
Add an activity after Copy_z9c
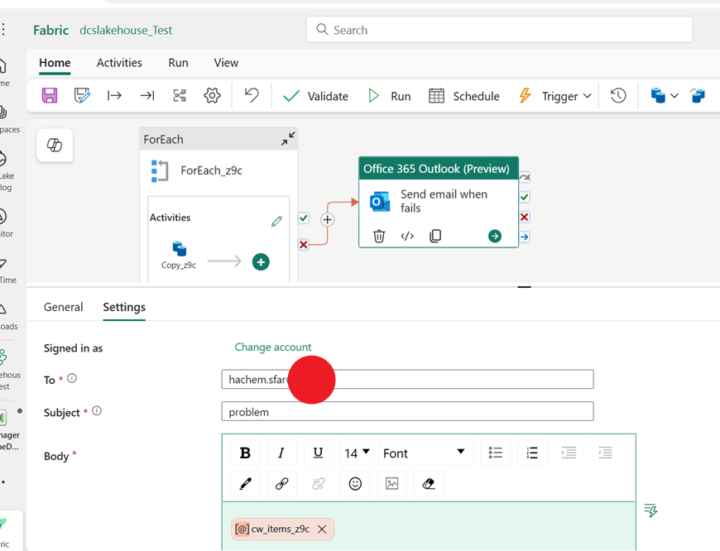pyautogui.click(x=261, y=262)
